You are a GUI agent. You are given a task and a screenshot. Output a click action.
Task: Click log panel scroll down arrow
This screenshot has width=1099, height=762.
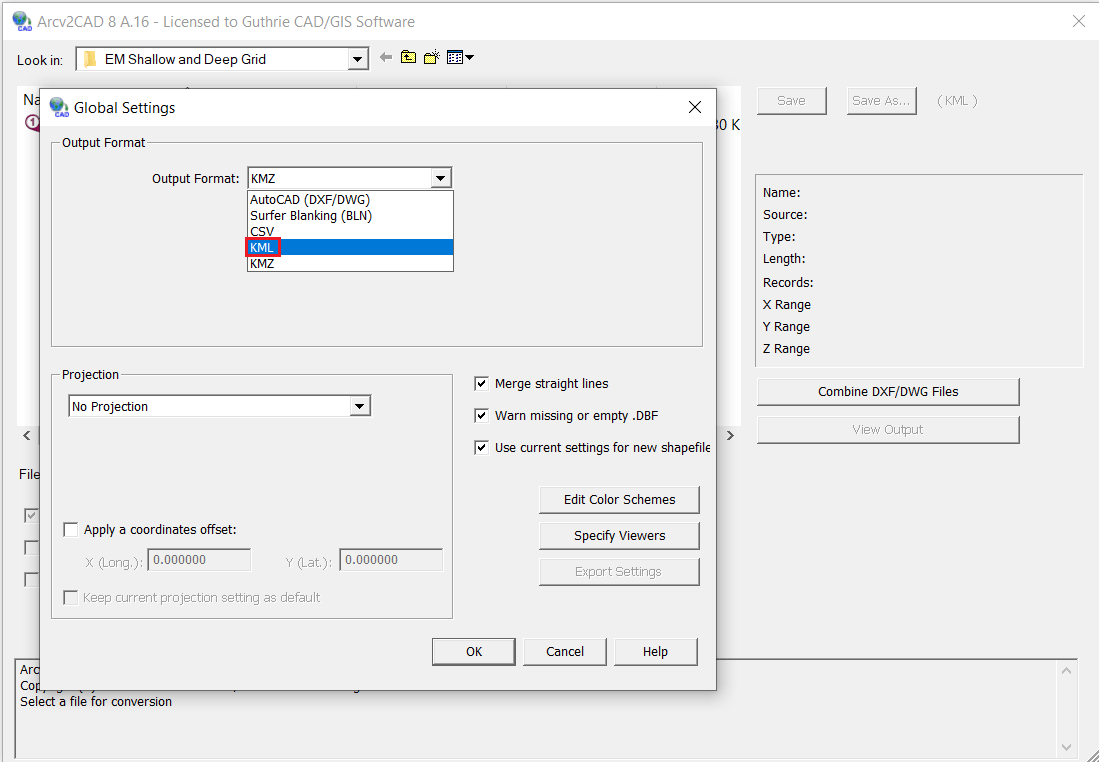point(1066,747)
